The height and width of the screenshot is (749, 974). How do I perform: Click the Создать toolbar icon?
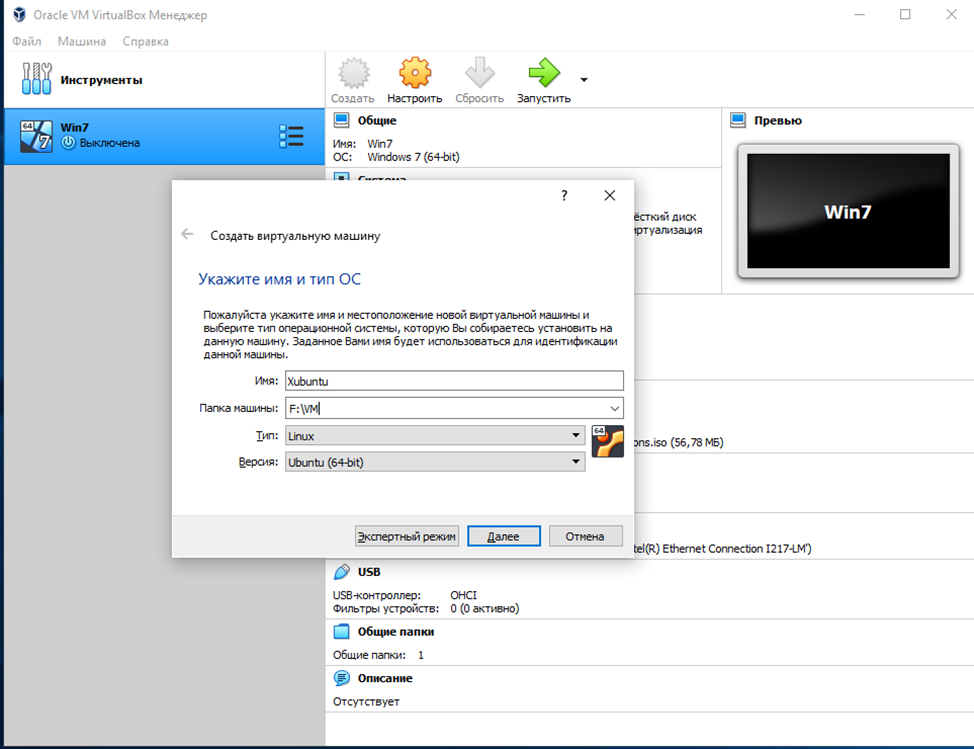click(353, 73)
